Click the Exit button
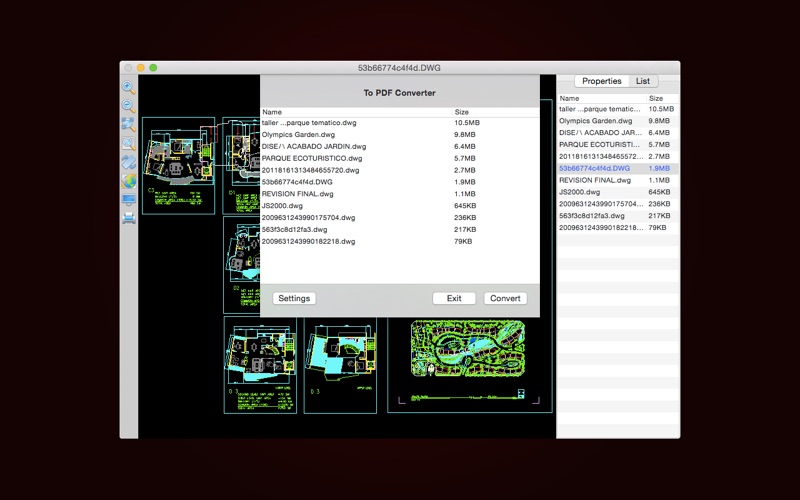This screenshot has width=800, height=500. 454,298
